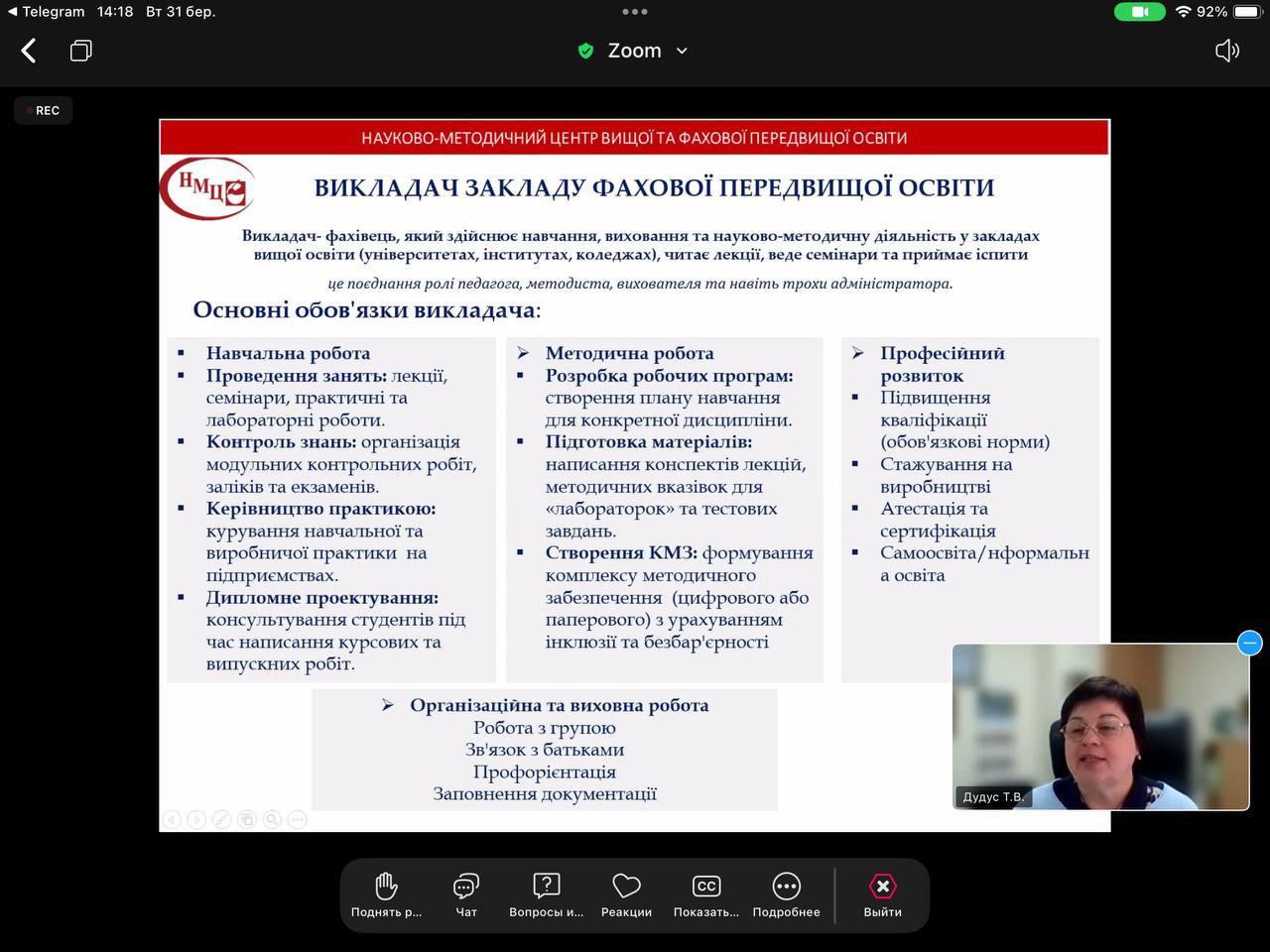The width and height of the screenshot is (1270, 952).
Task: Tap the green encryption shield icon
Action: (x=585, y=51)
